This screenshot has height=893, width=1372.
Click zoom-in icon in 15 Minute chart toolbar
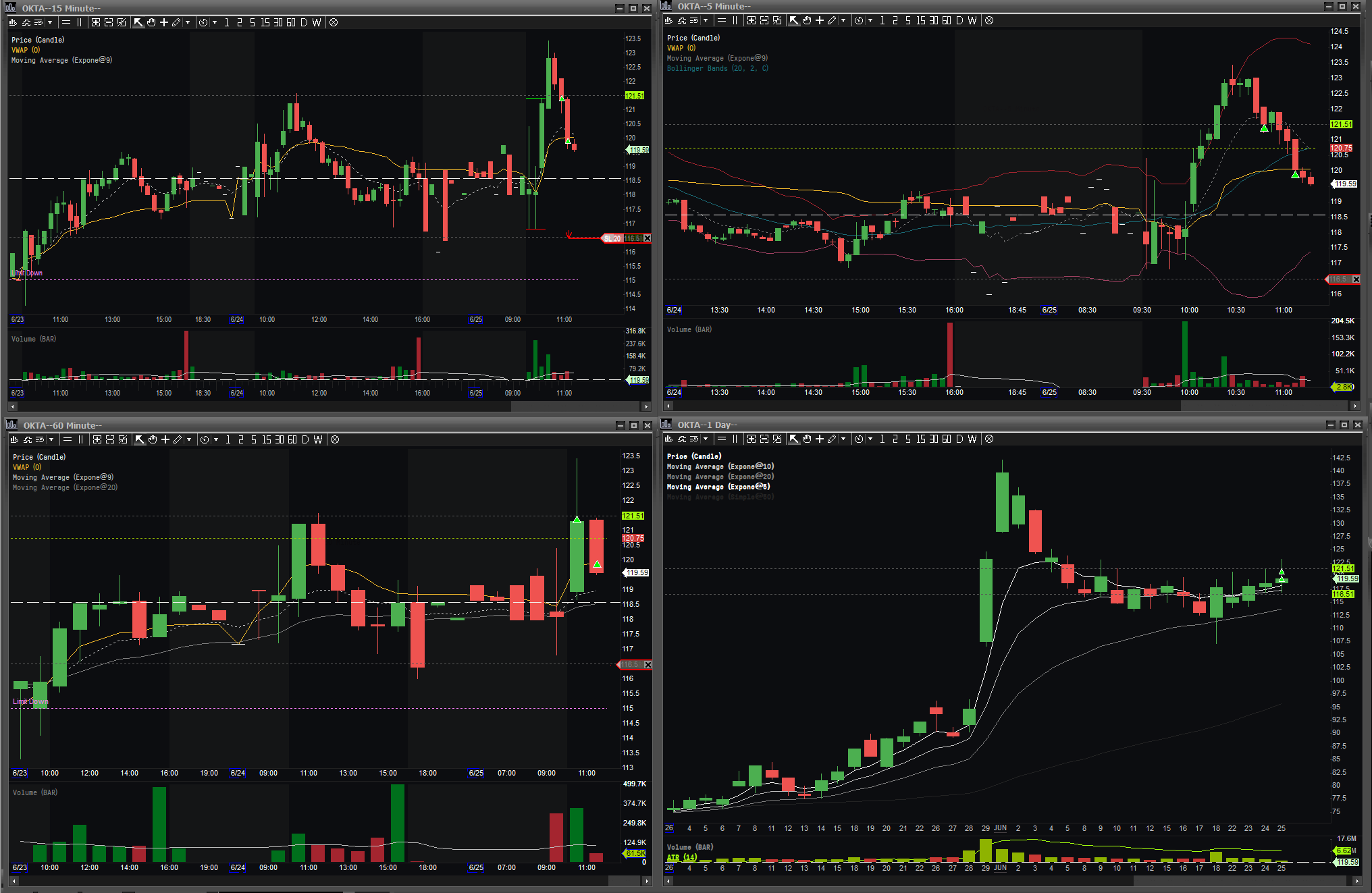point(96,22)
